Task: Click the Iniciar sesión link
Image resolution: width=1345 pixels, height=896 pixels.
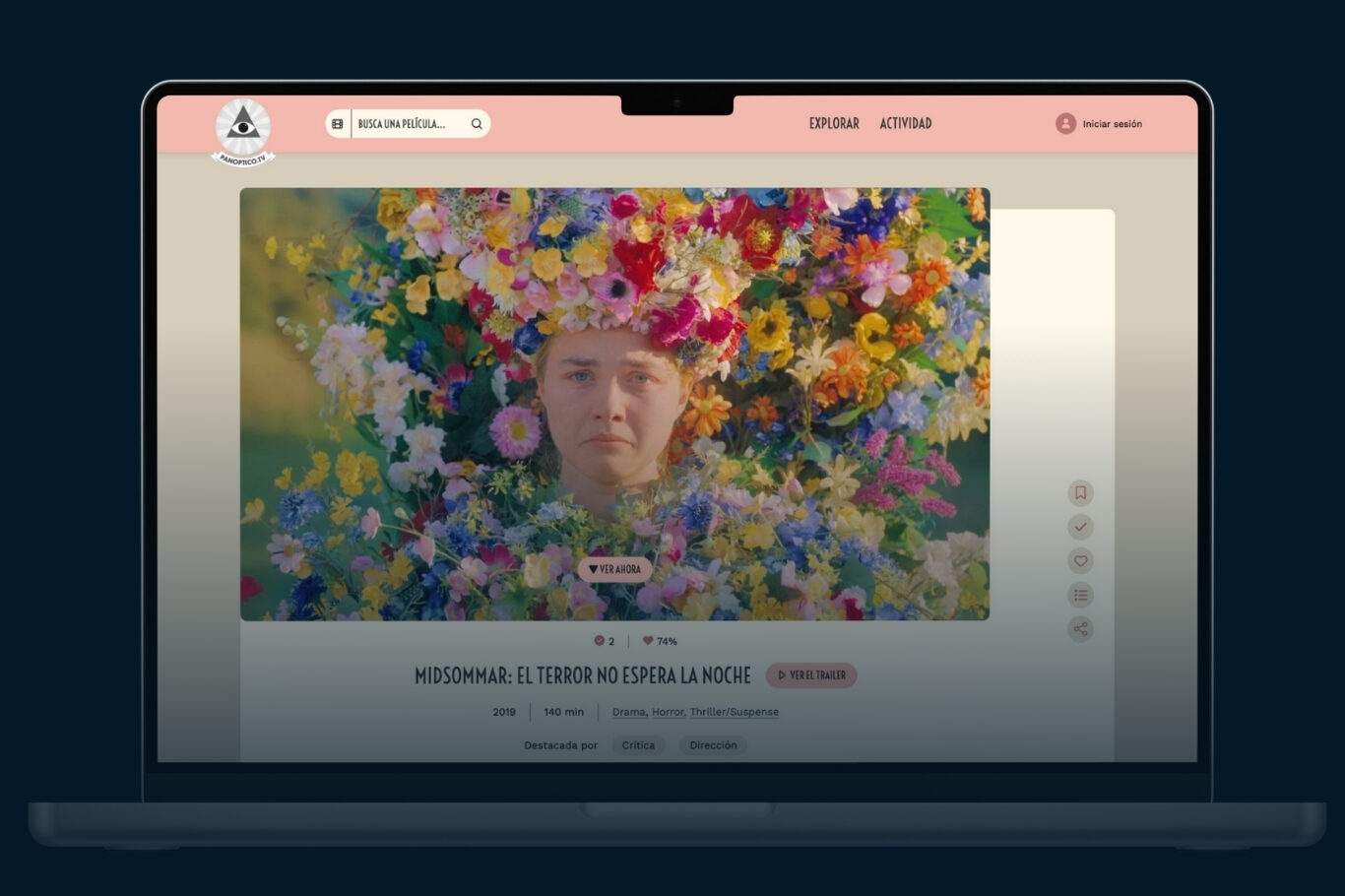Action: [1113, 124]
